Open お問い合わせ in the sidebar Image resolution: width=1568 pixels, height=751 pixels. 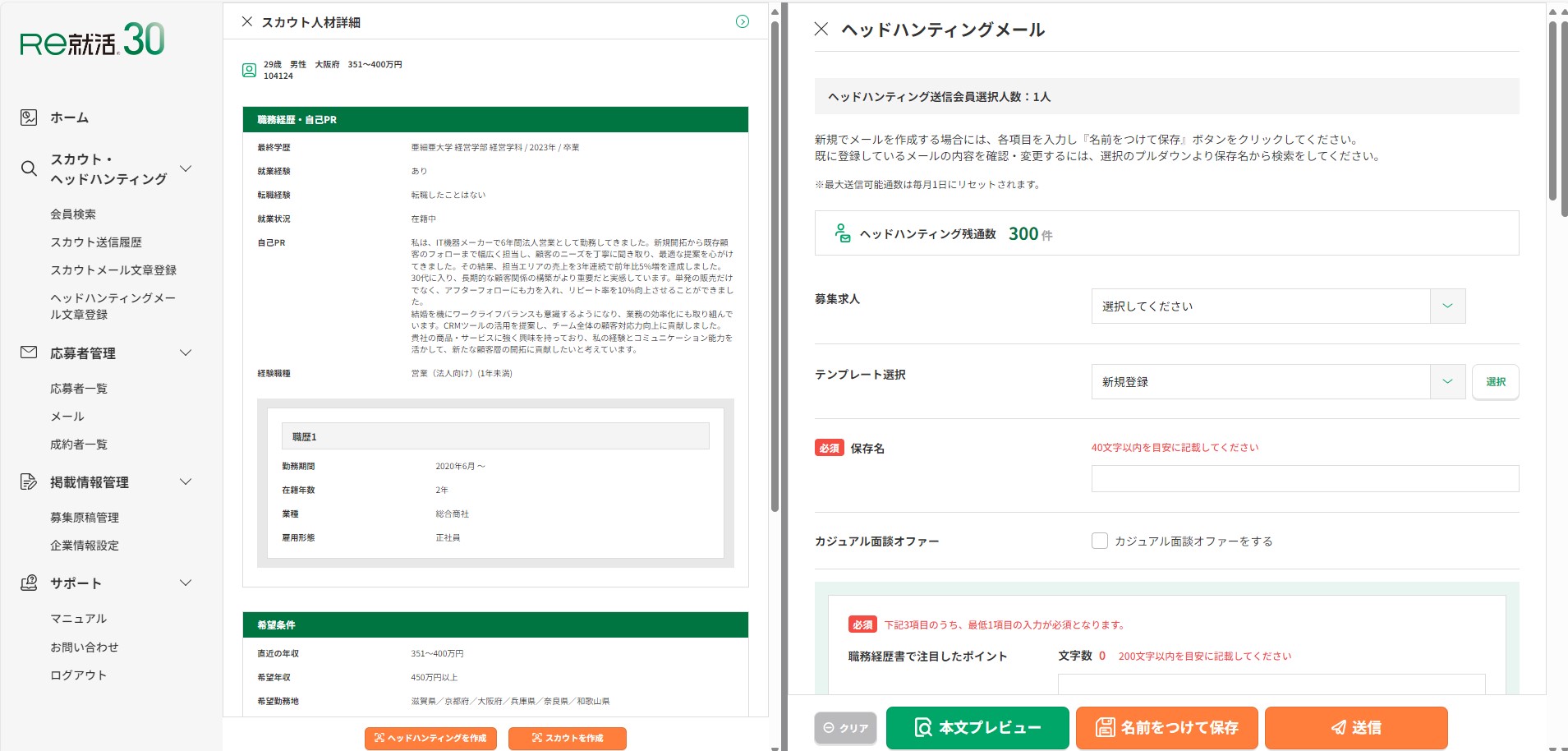click(x=85, y=647)
